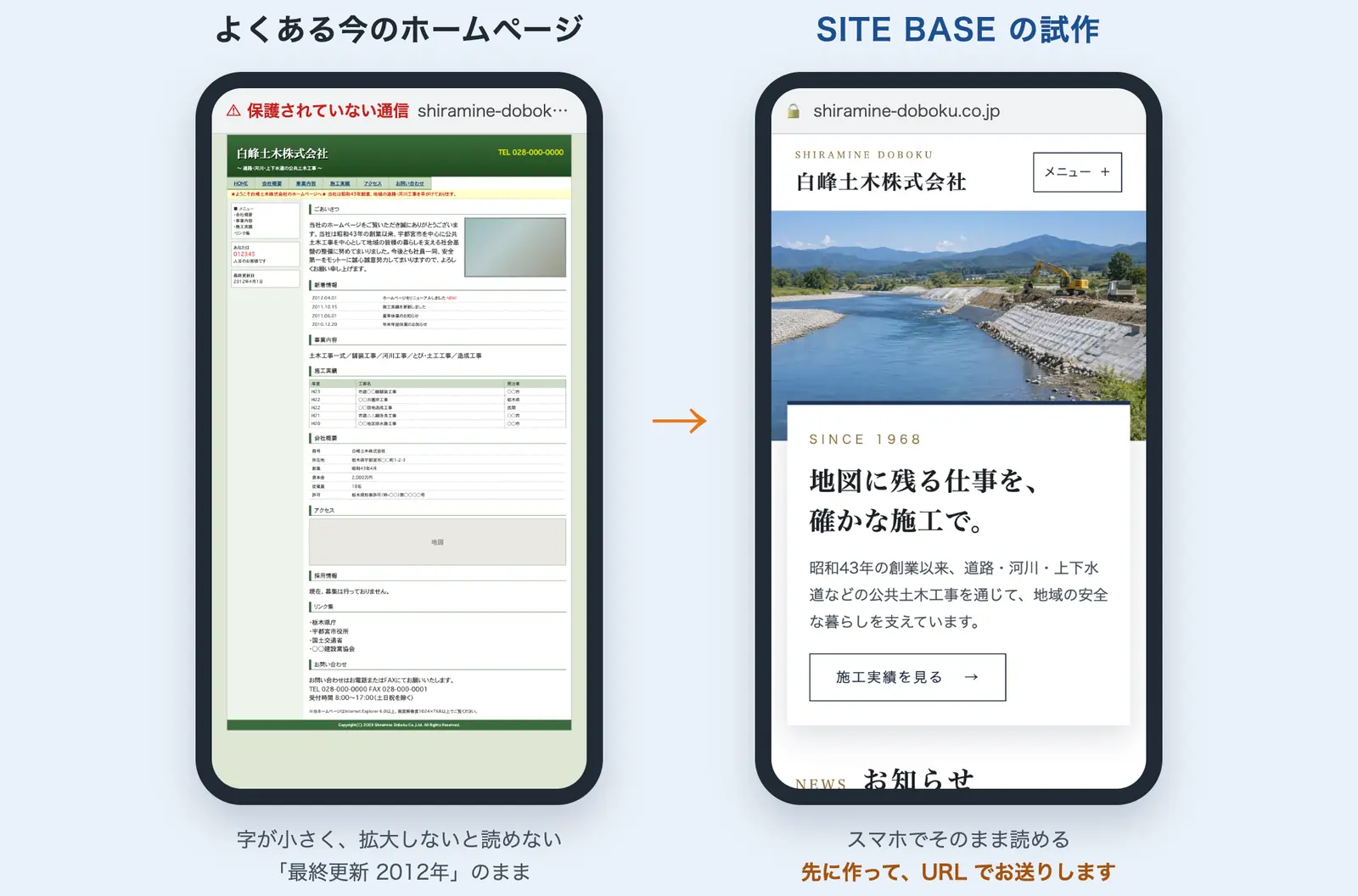This screenshot has height=896, width=1358.
Task: Open the 栃木県庁 link
Action: (x=324, y=622)
